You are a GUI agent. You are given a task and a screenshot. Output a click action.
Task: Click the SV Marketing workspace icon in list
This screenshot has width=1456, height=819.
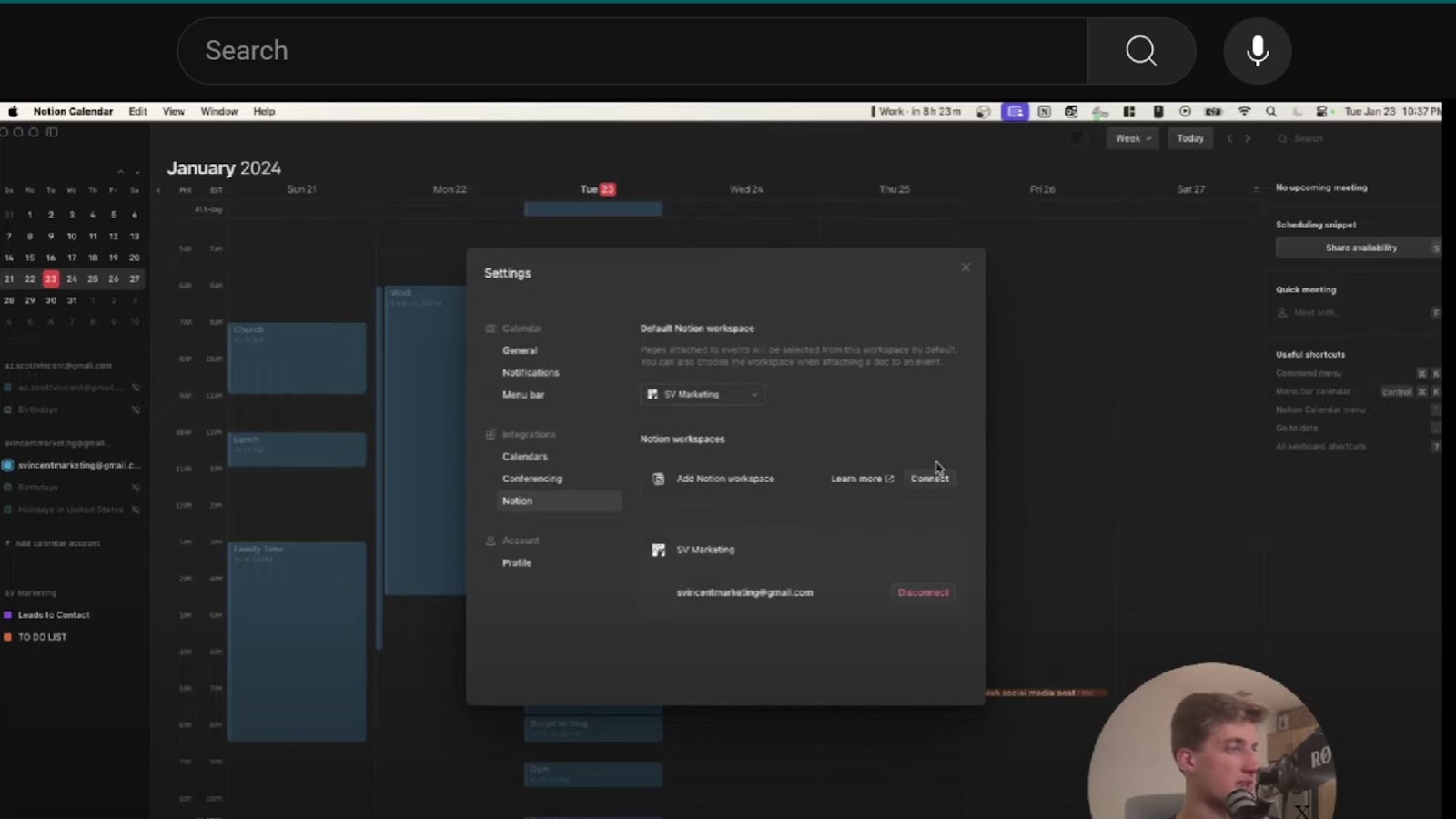tap(658, 550)
